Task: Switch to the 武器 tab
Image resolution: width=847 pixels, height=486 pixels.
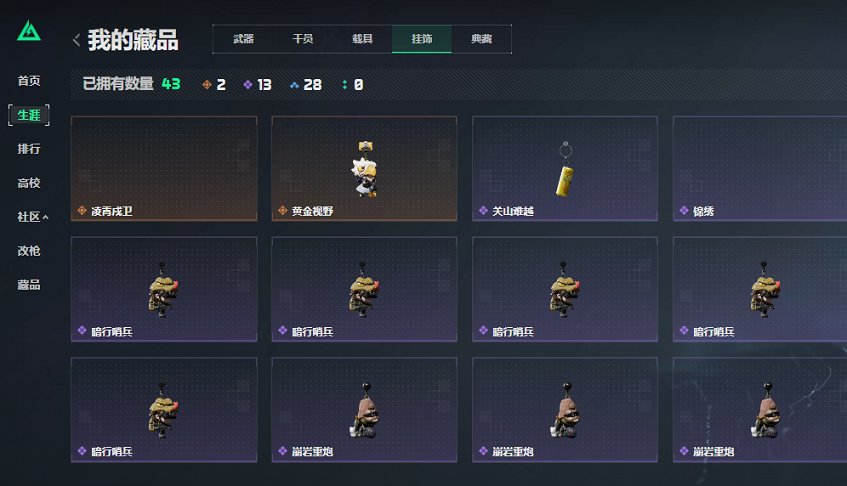Action: [x=243, y=39]
